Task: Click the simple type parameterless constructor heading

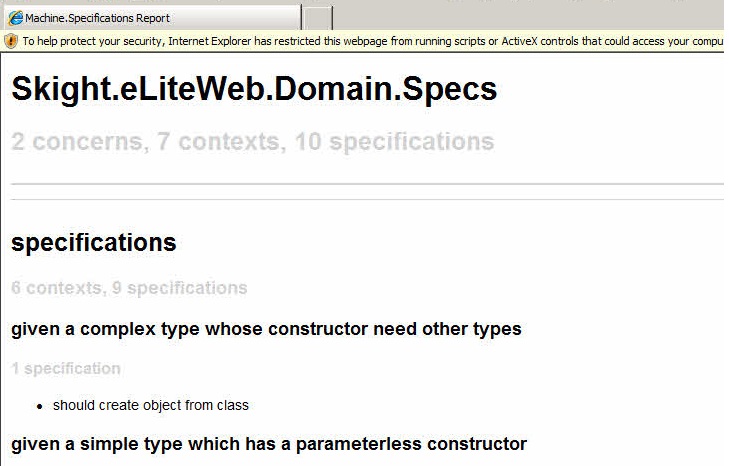Action: pyautogui.click(x=269, y=444)
